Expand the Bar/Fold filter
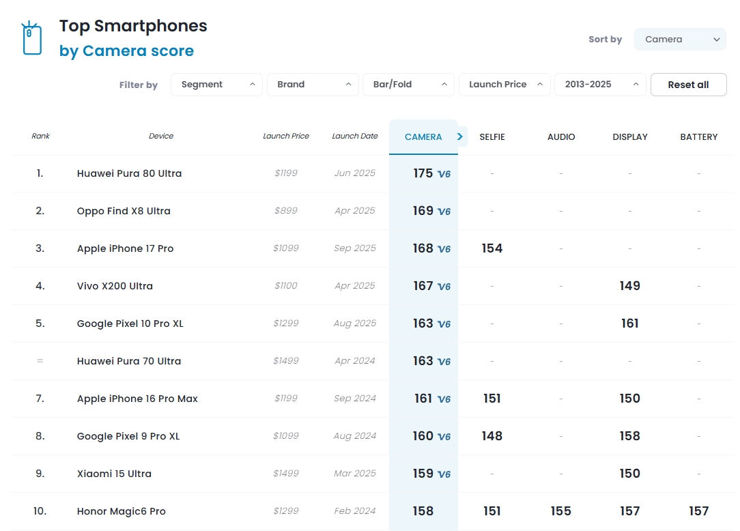Image resolution: width=740 pixels, height=531 pixels. [x=408, y=85]
